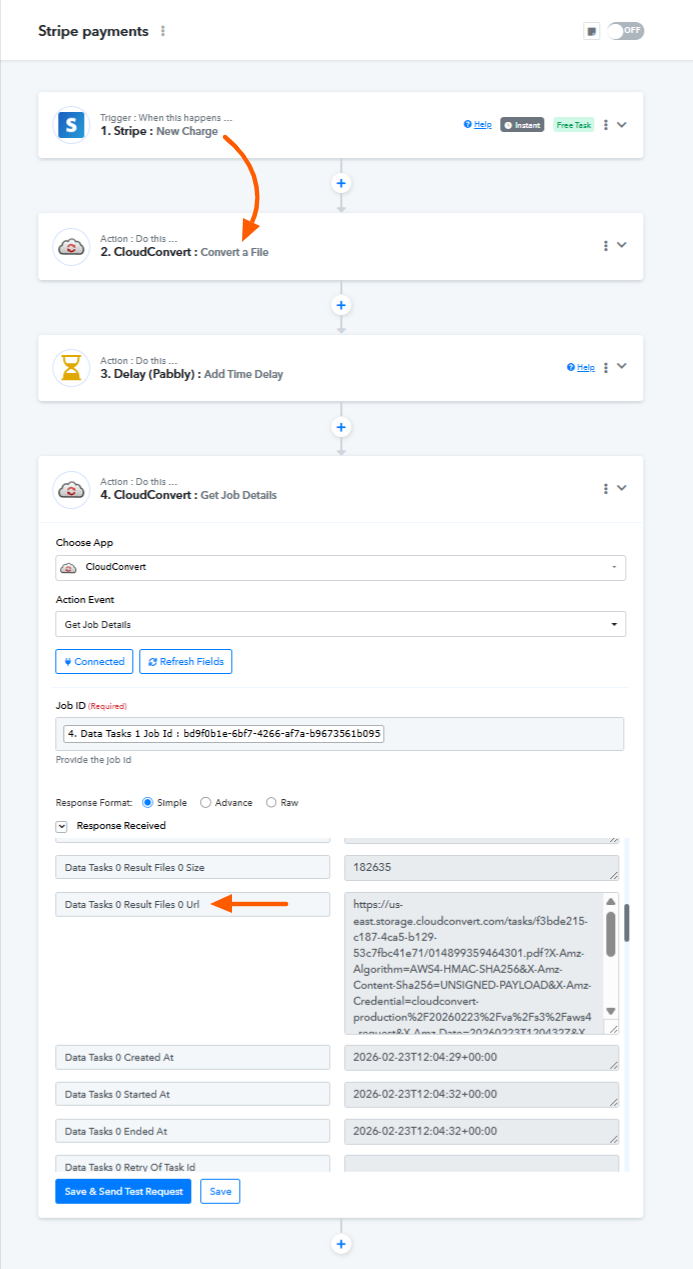Choose the Simple response format
693x1269 pixels.
pos(148,802)
